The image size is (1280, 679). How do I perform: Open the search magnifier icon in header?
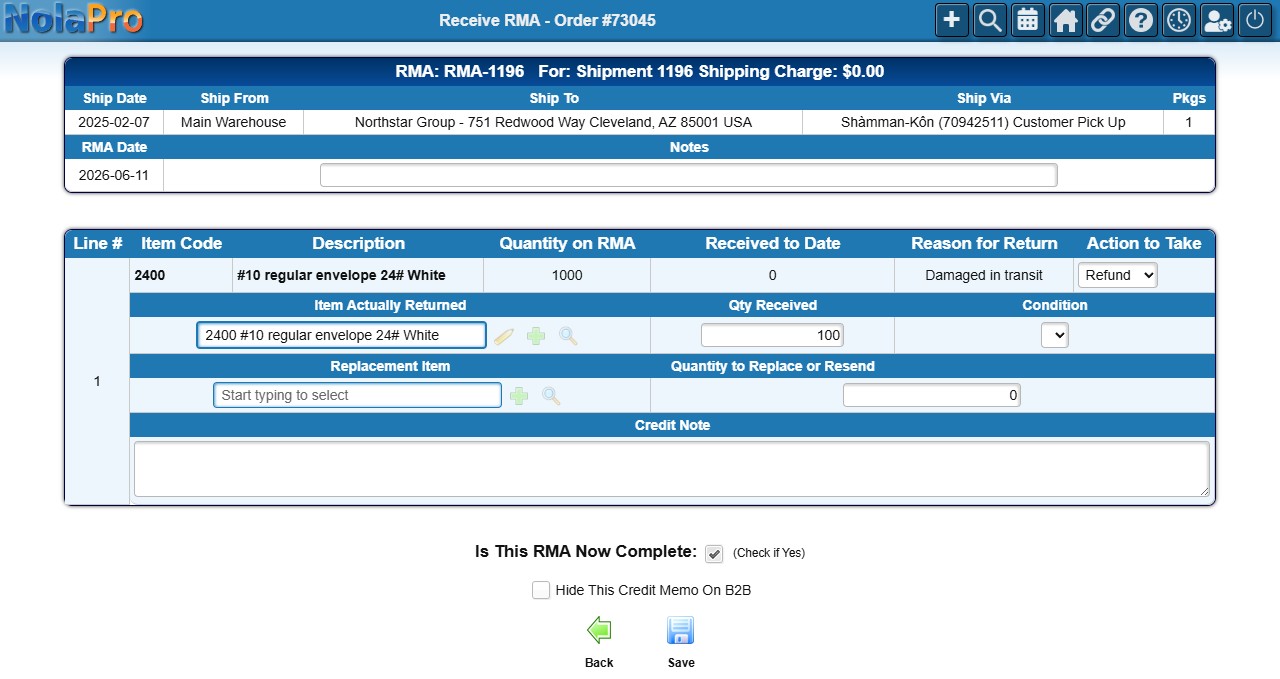[990, 20]
